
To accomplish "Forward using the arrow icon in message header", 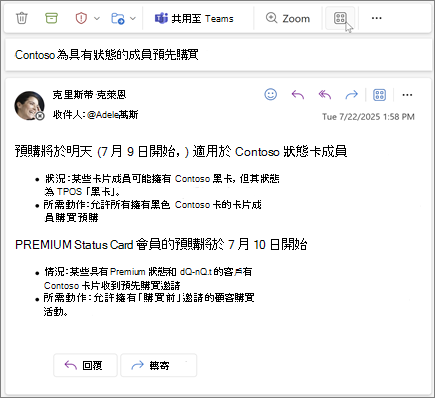I will coord(351,95).
